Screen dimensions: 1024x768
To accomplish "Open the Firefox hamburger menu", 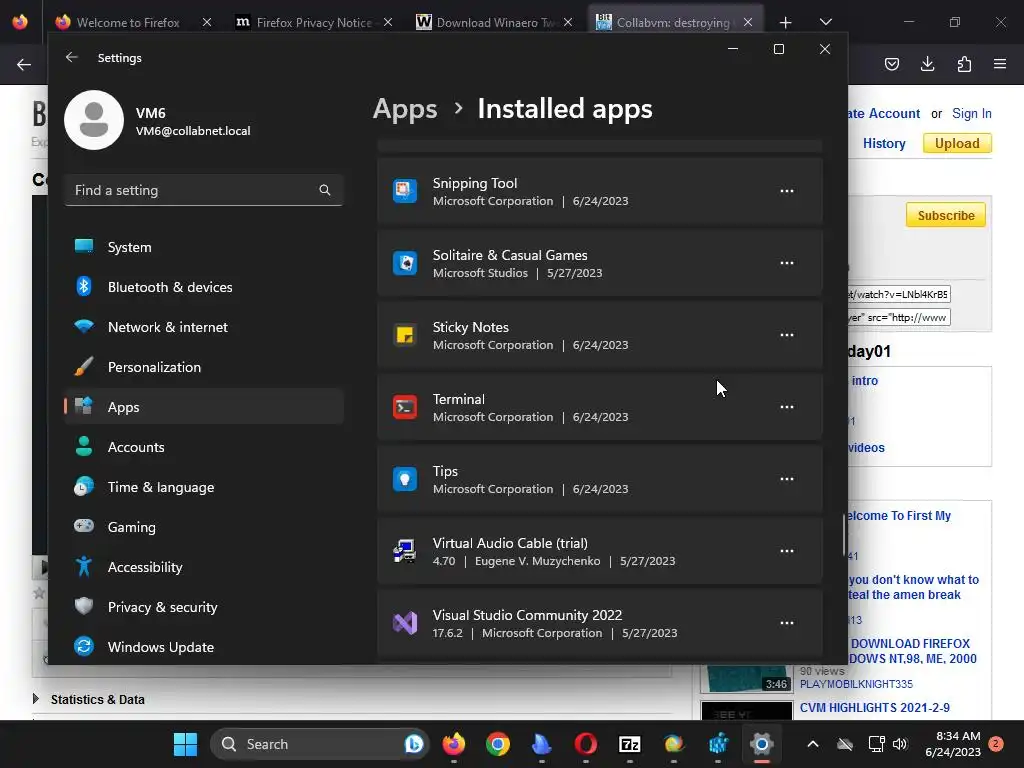I will (x=1000, y=64).
